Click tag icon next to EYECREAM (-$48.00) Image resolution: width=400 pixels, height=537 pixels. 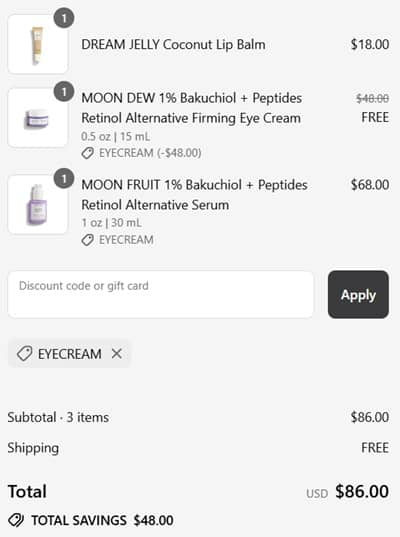click(88, 153)
